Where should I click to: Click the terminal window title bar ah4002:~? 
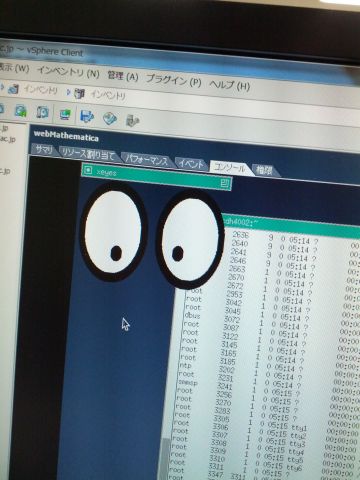pos(292,227)
